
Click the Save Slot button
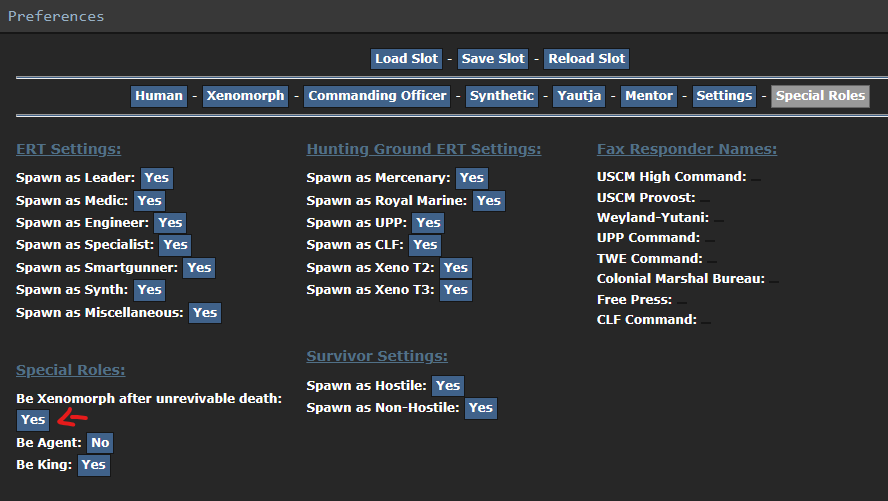(x=492, y=59)
